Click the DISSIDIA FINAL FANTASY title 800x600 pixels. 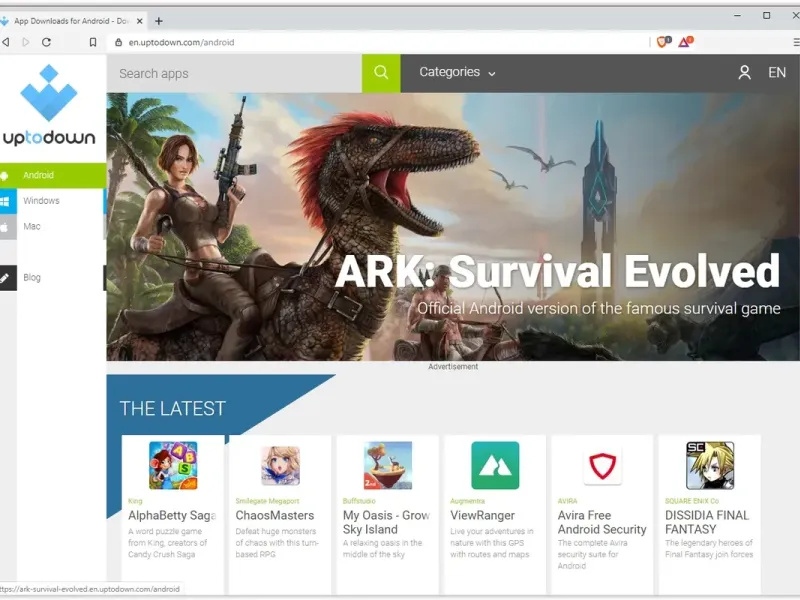tap(707, 522)
